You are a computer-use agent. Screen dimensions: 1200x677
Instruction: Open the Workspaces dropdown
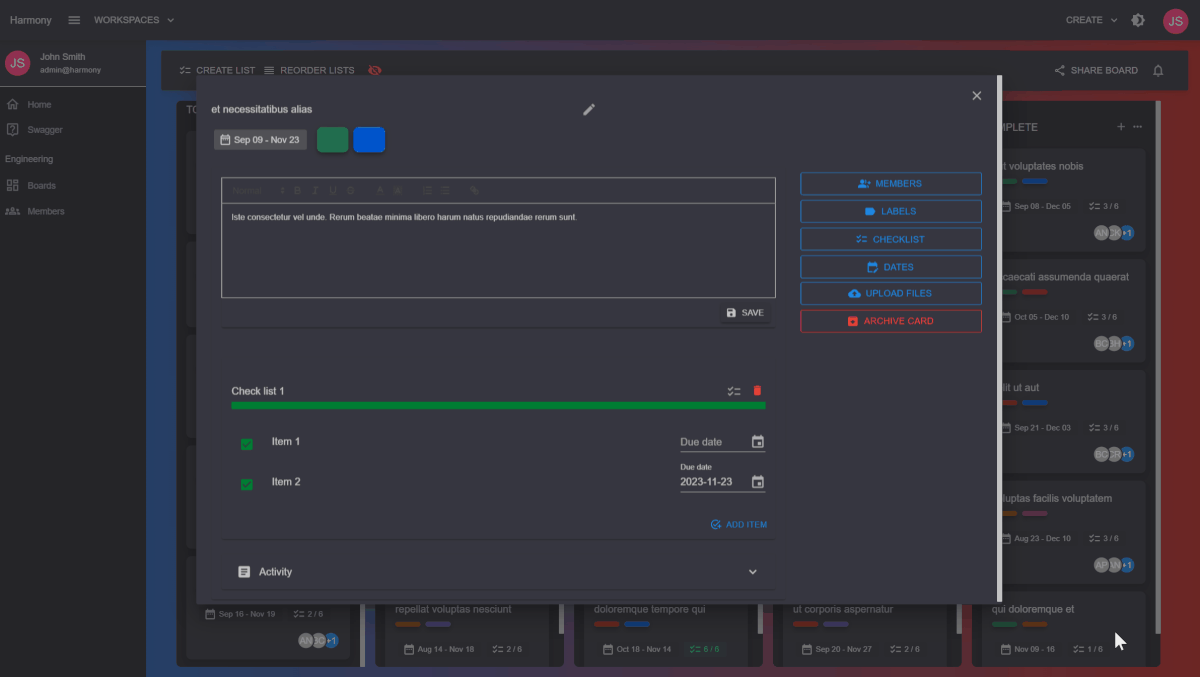(133, 20)
